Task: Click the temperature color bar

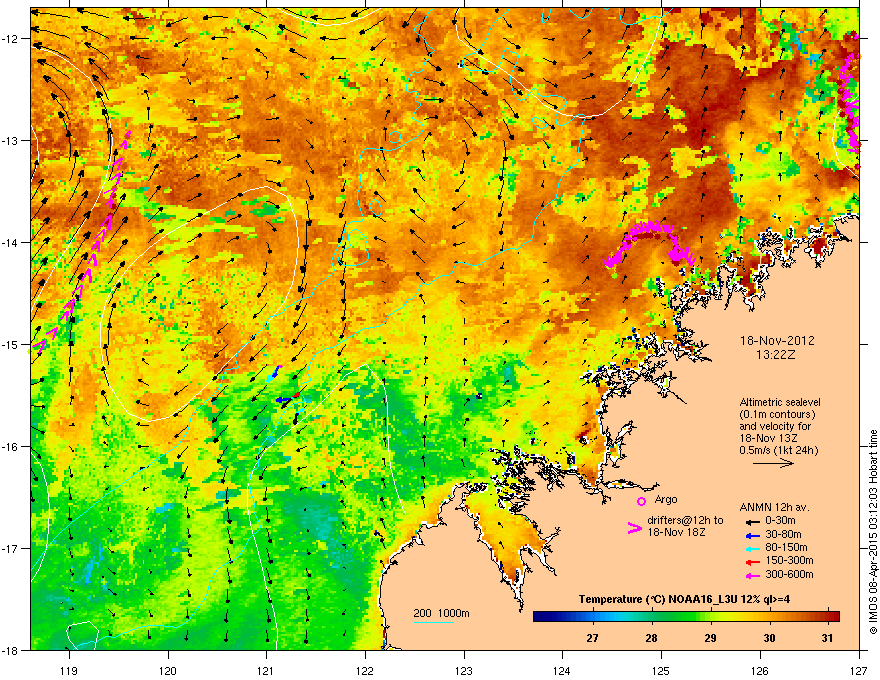Action: 686,616
